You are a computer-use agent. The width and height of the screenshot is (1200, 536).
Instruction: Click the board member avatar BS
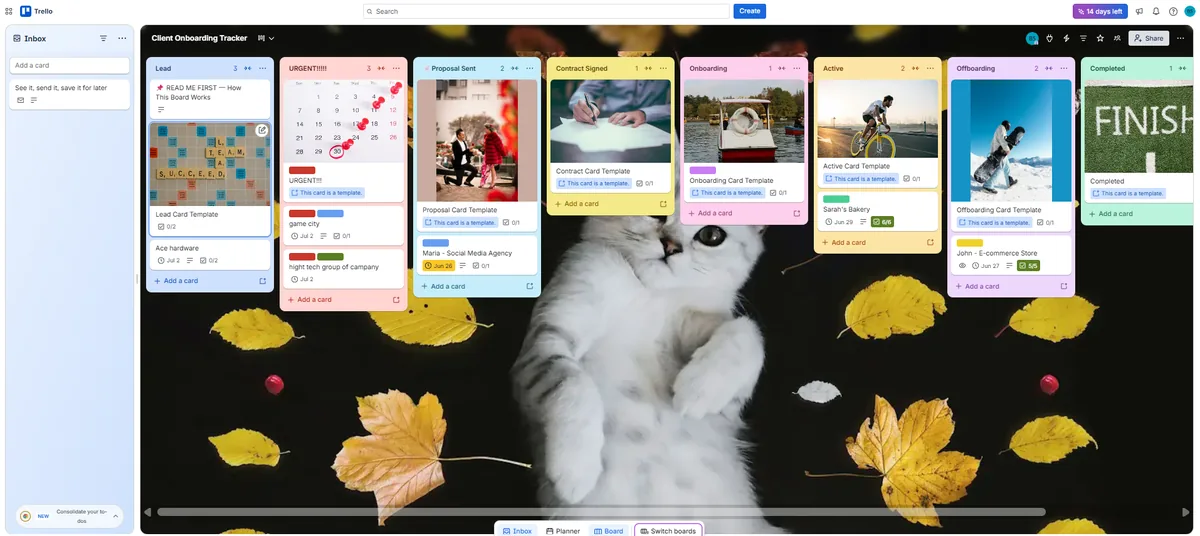pyautogui.click(x=1032, y=38)
